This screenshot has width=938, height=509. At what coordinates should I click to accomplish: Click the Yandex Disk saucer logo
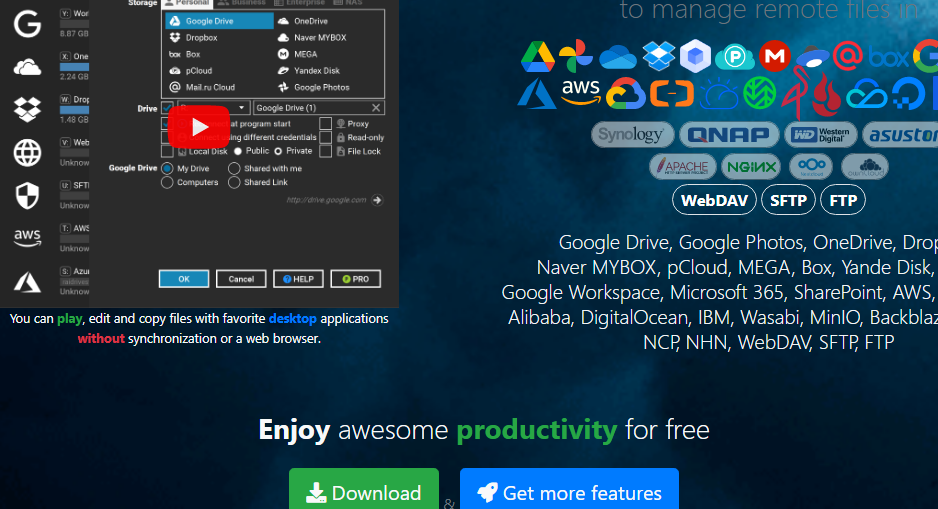[812, 57]
